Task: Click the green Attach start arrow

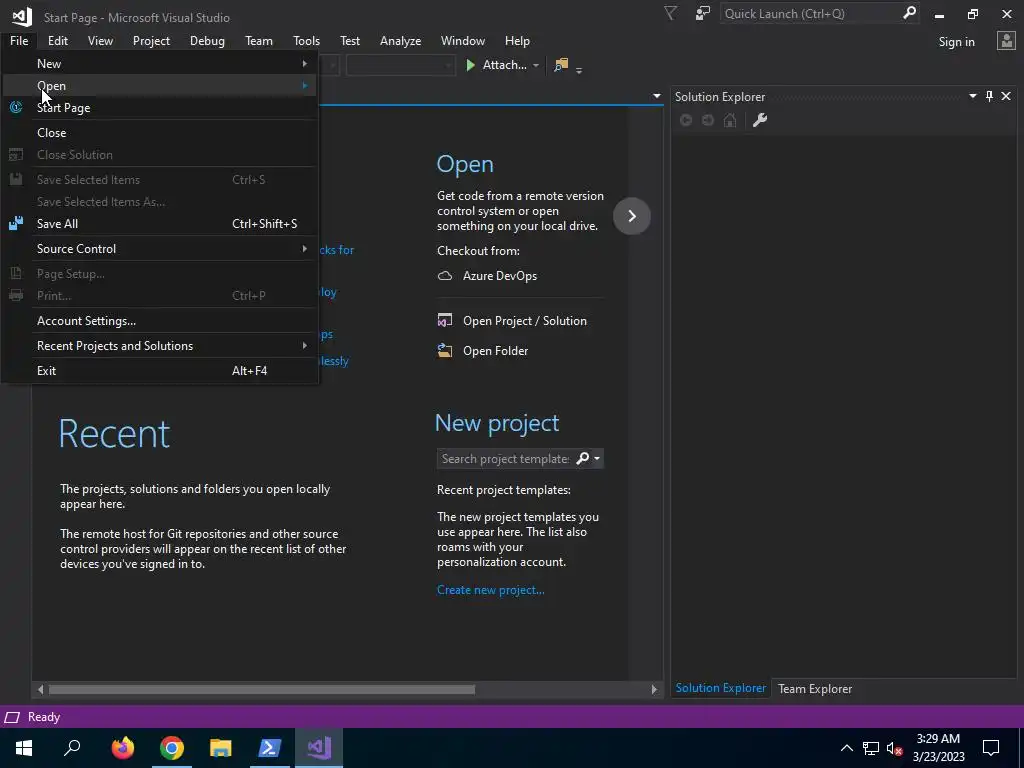Action: coord(470,65)
